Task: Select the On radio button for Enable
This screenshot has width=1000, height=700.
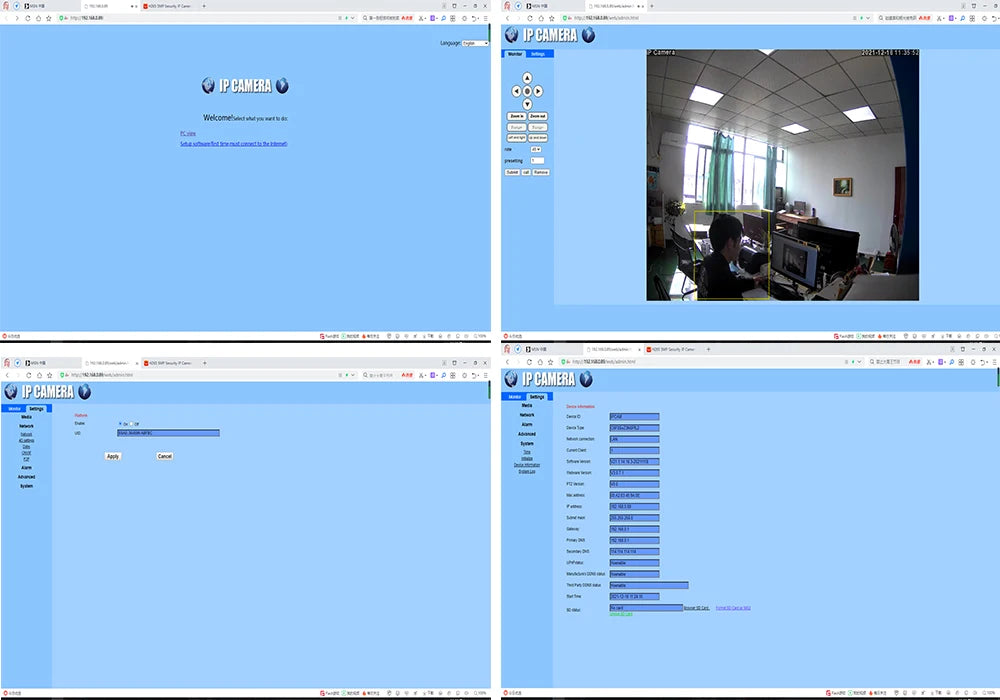Action: (120, 423)
